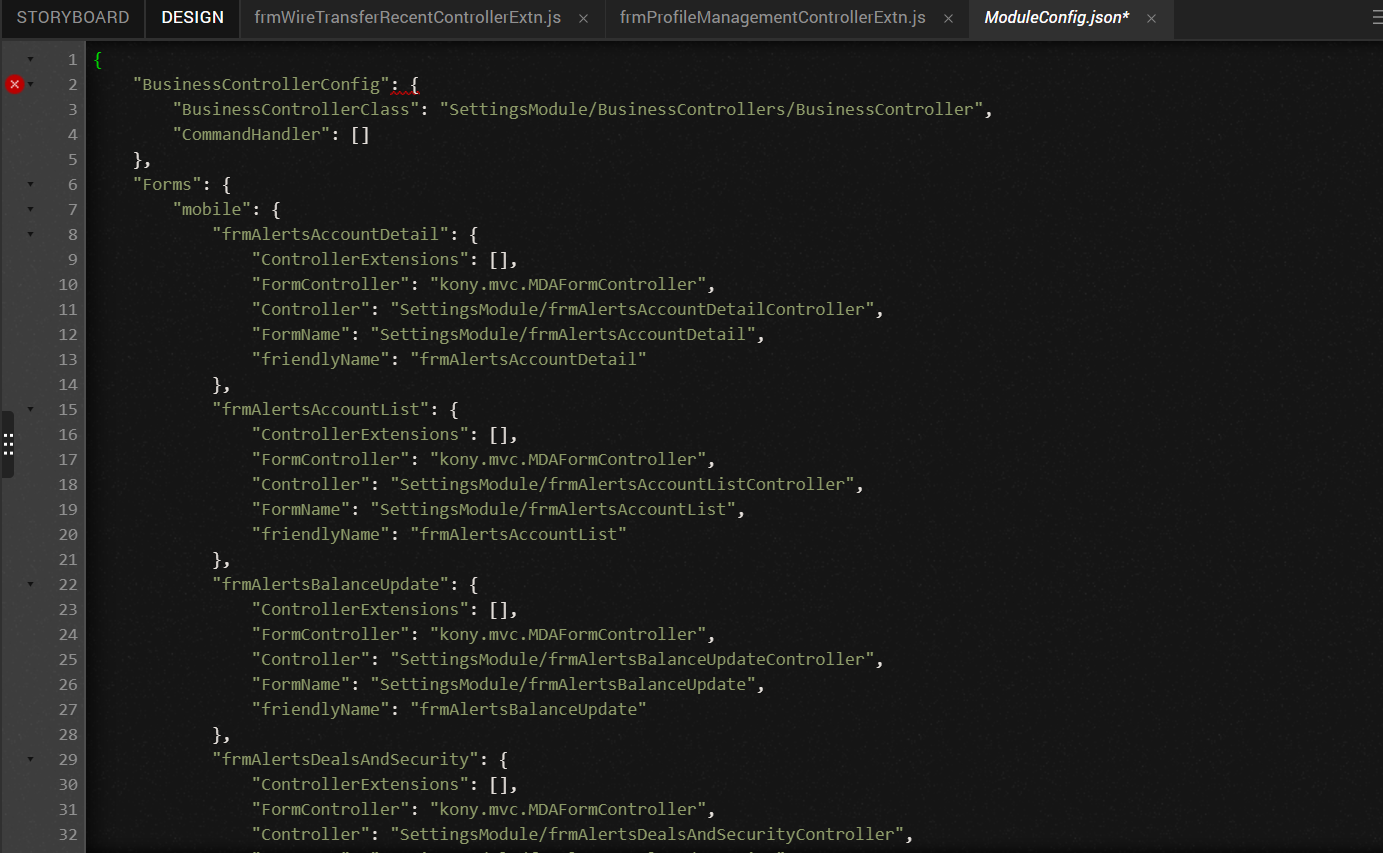Close the frmProfileManagementControllerExtn.js tab

(948, 19)
